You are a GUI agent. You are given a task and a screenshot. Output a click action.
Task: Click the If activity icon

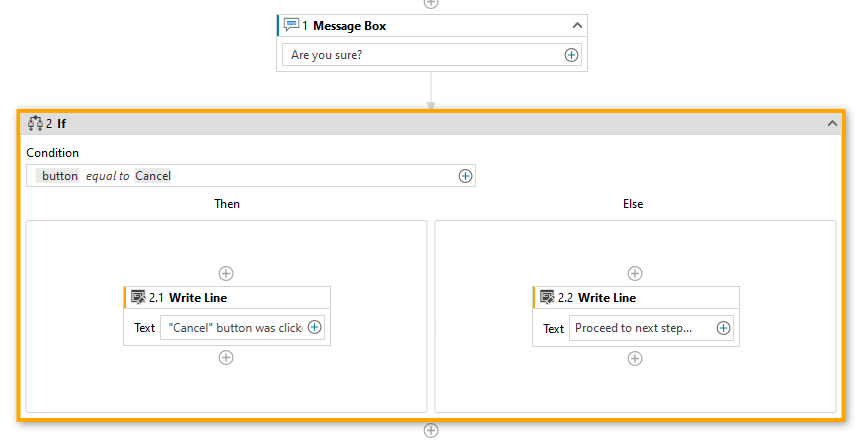[x=35, y=123]
